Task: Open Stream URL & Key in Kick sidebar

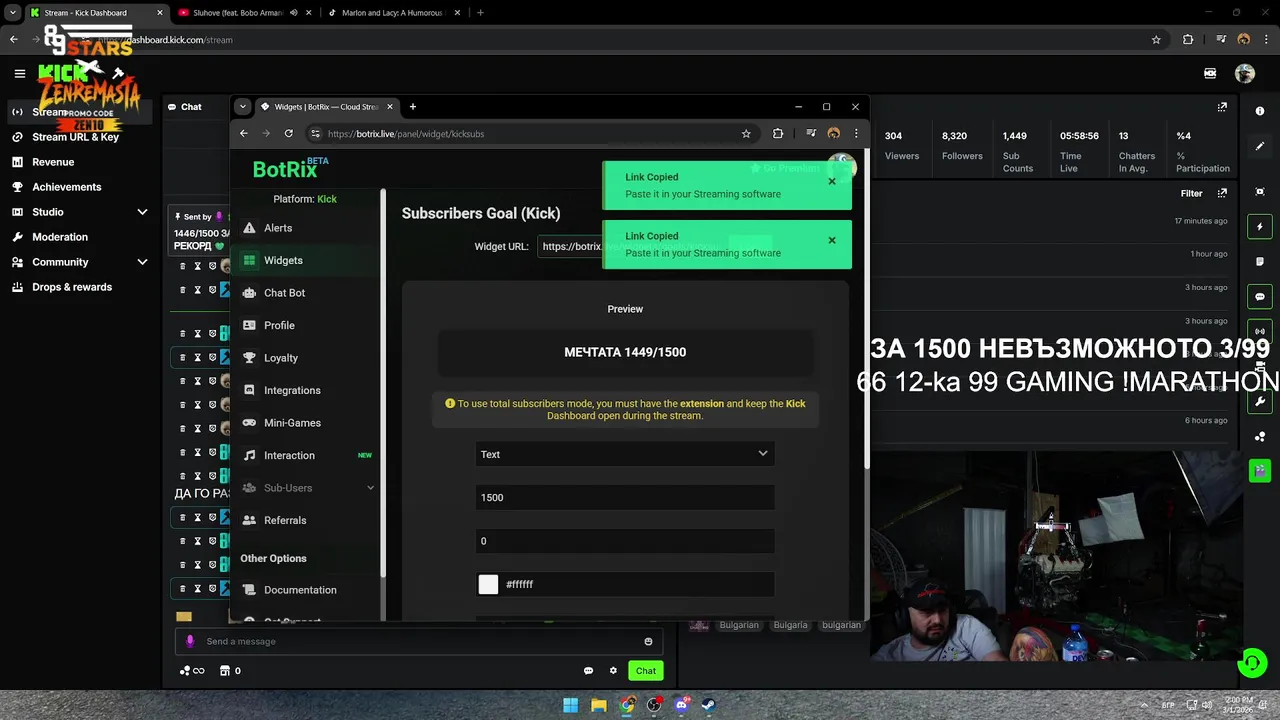Action: click(x=75, y=137)
